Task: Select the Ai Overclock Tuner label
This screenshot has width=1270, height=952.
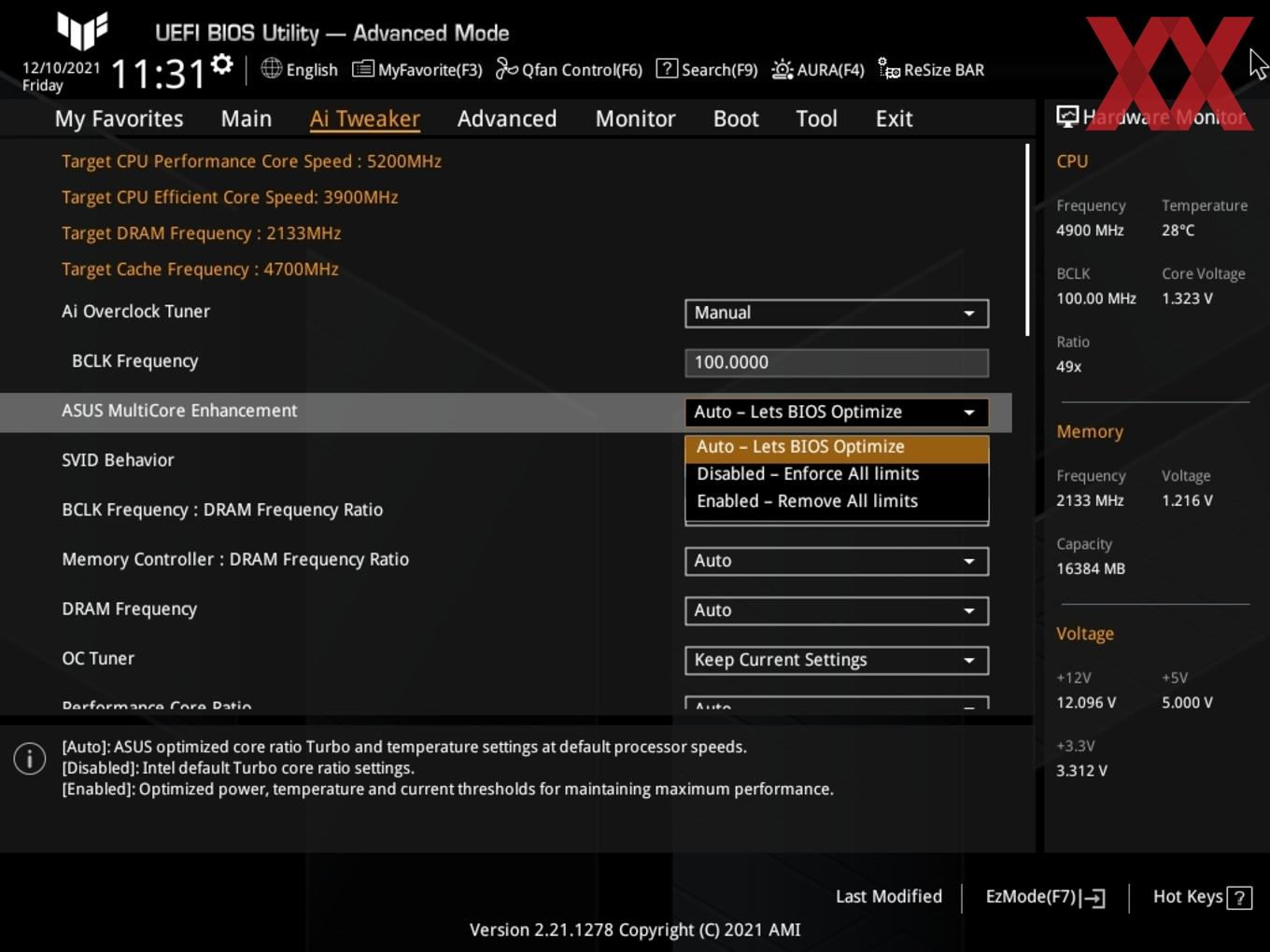Action: (135, 312)
